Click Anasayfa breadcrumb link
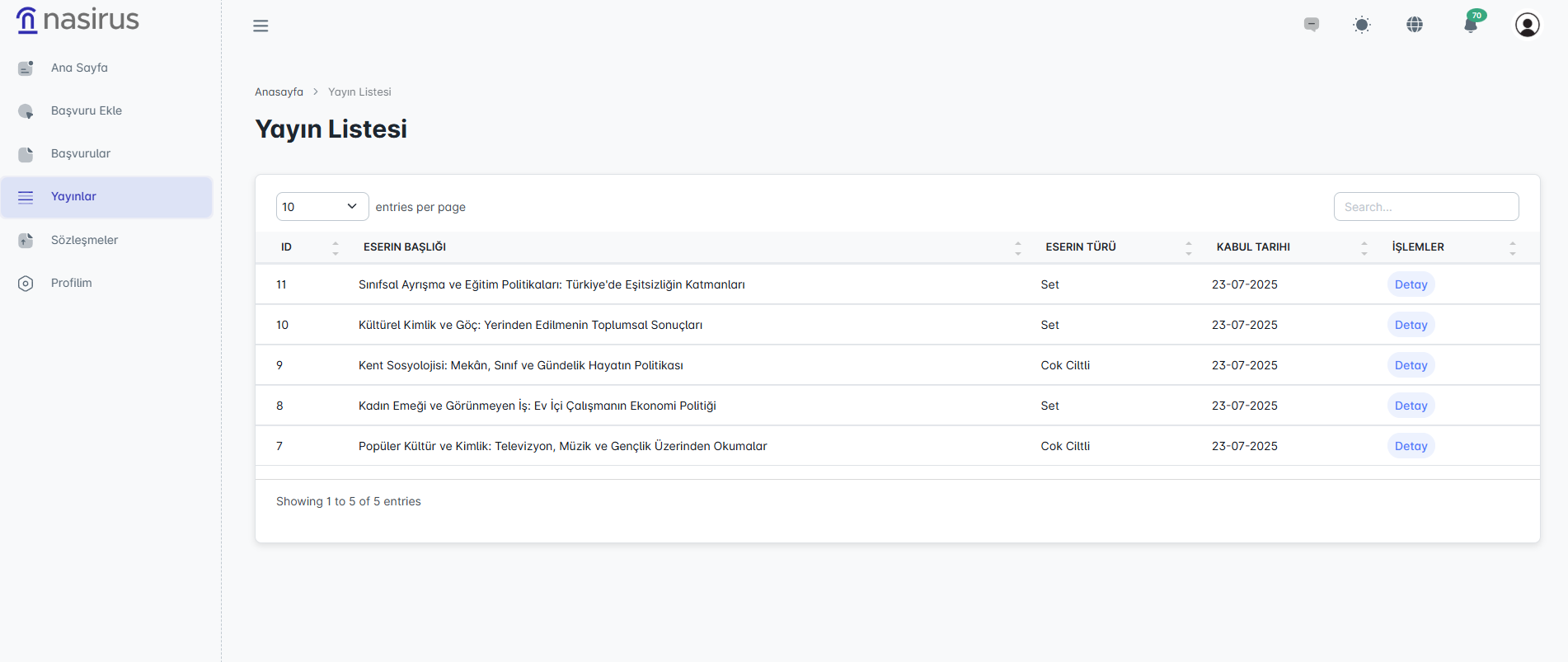1568x662 pixels. pyautogui.click(x=279, y=92)
